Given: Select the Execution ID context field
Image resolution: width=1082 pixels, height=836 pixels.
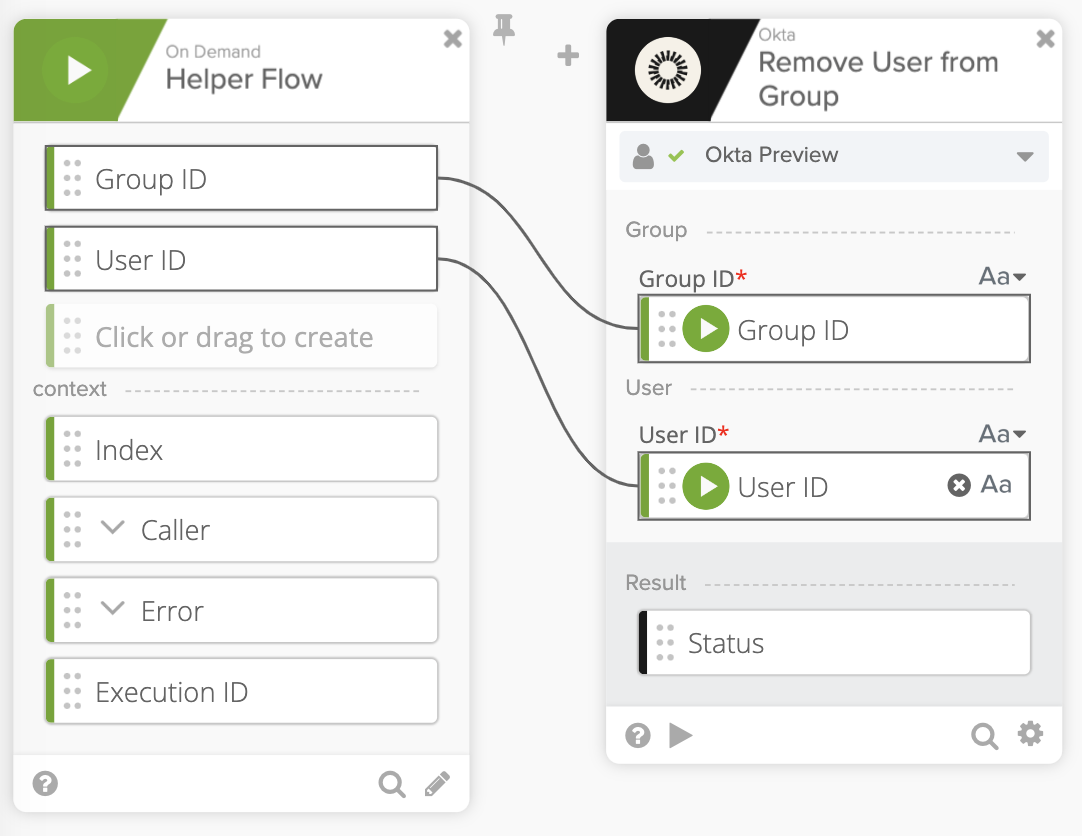Looking at the screenshot, I should pos(242,692).
